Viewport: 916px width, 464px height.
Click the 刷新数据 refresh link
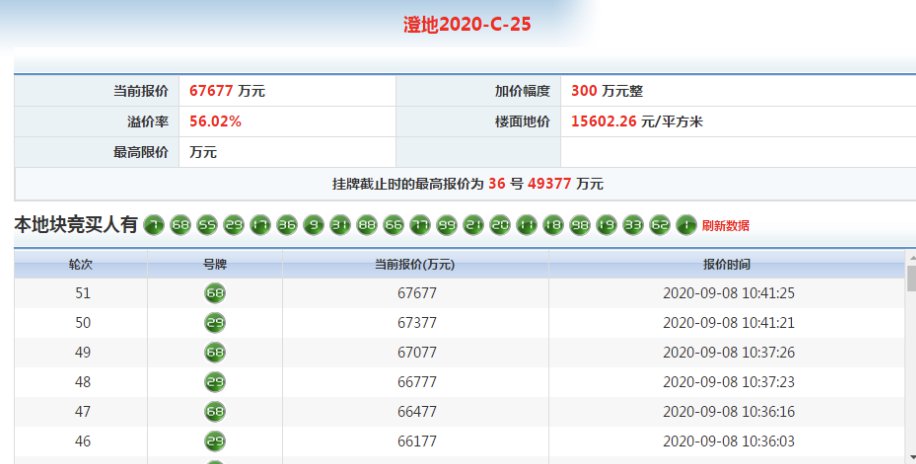pyautogui.click(x=725, y=226)
